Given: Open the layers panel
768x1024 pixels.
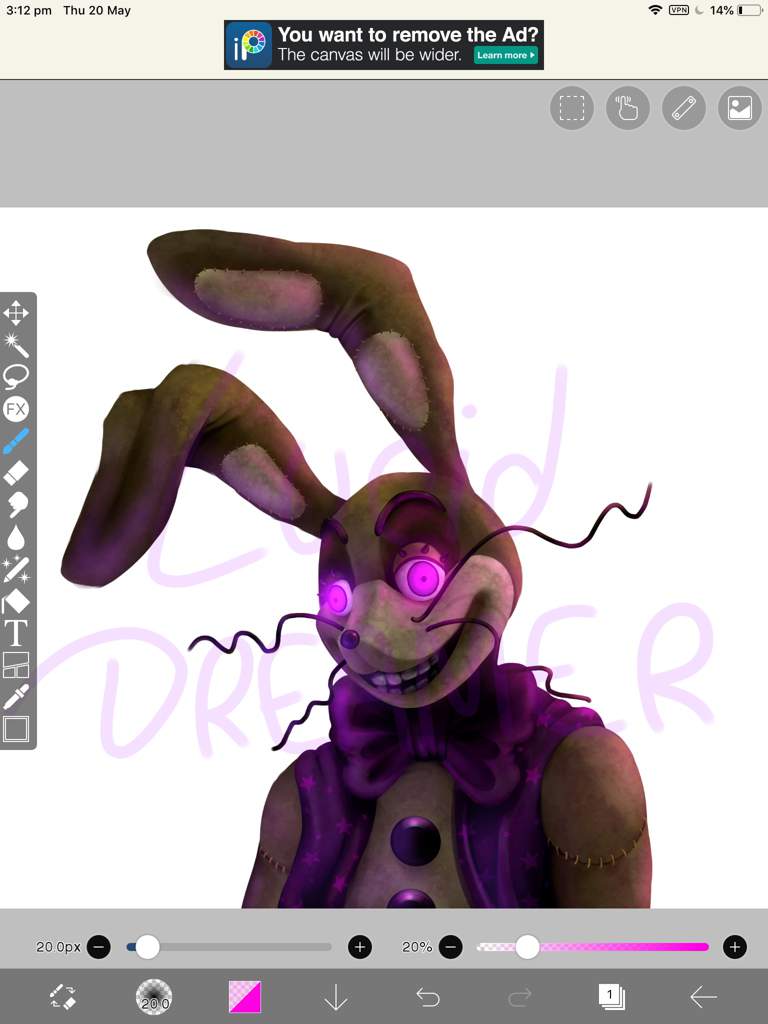Looking at the screenshot, I should click(x=611, y=996).
